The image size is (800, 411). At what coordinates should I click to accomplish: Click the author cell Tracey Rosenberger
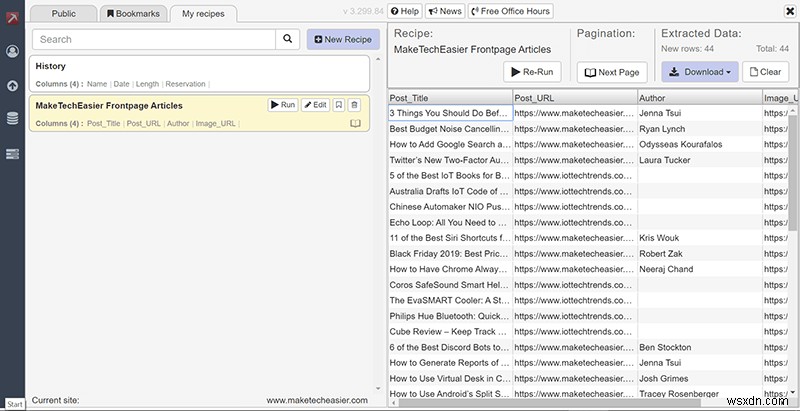(x=700, y=394)
